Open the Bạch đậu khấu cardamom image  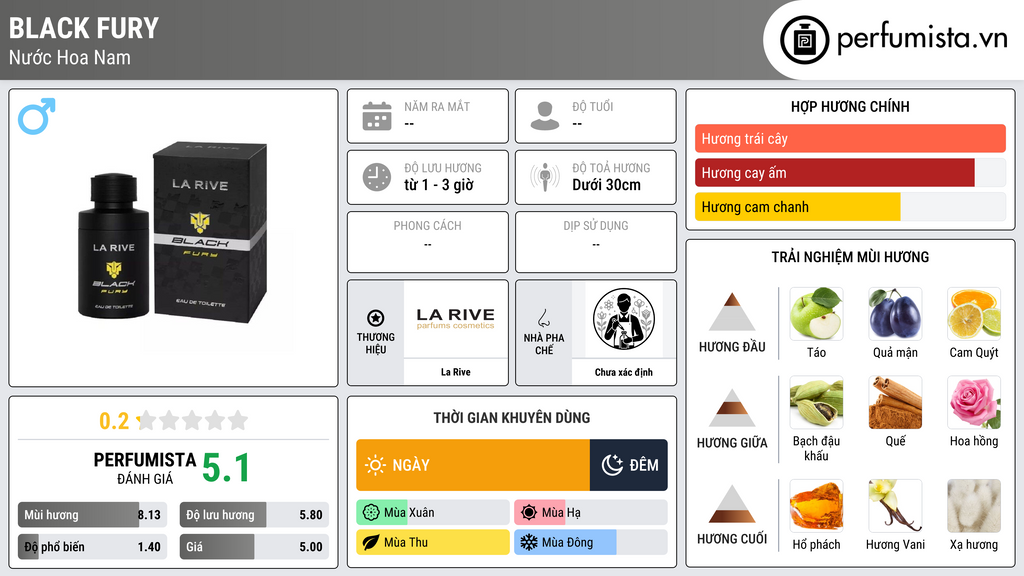pyautogui.click(x=816, y=402)
